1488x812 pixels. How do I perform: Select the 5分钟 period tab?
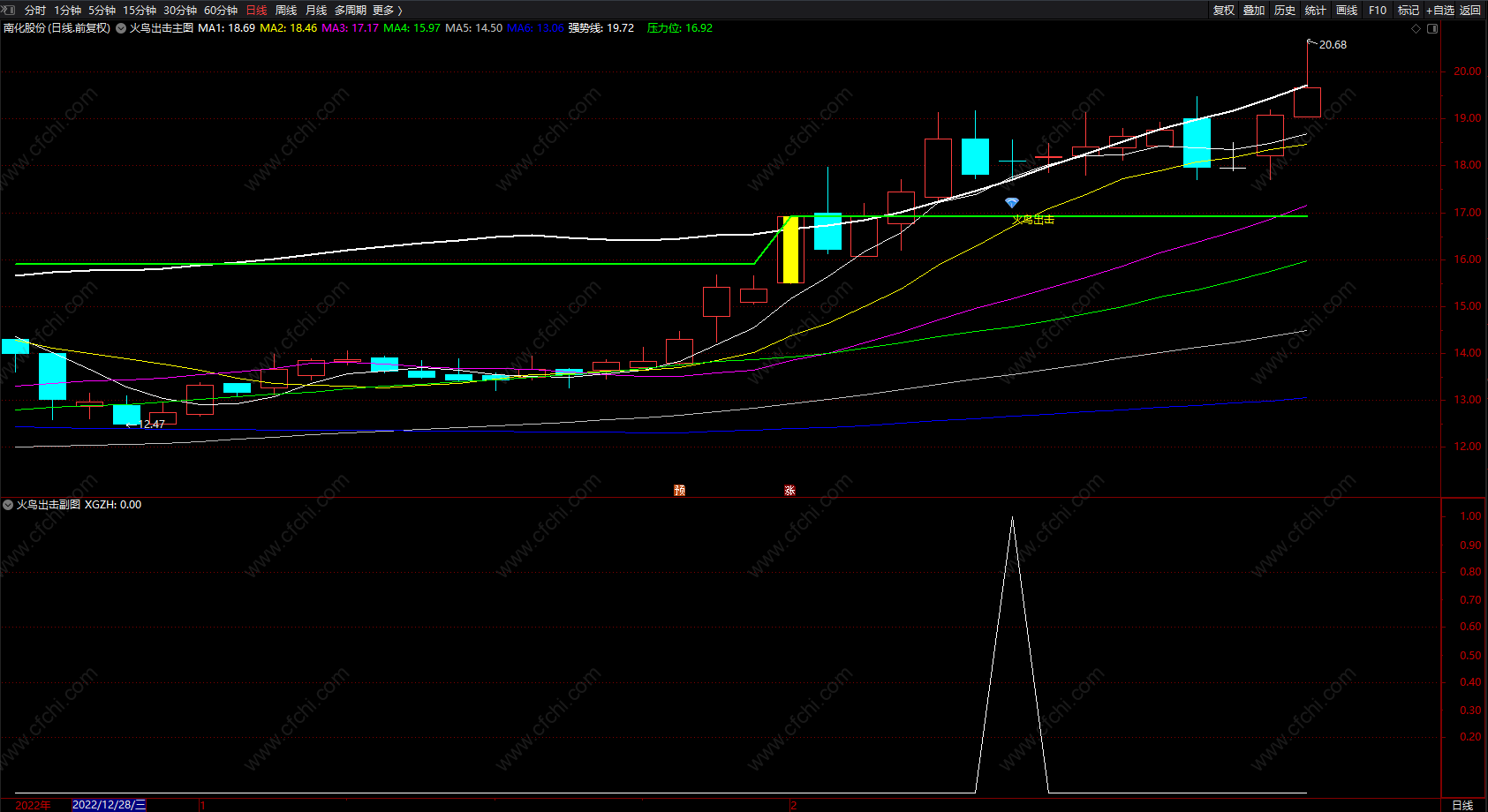[x=102, y=11]
